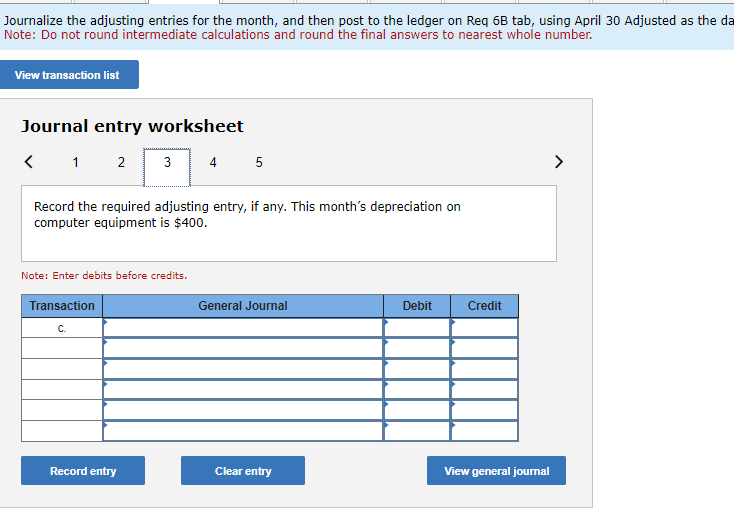
Task: Click the Debit column header
Action: (417, 306)
